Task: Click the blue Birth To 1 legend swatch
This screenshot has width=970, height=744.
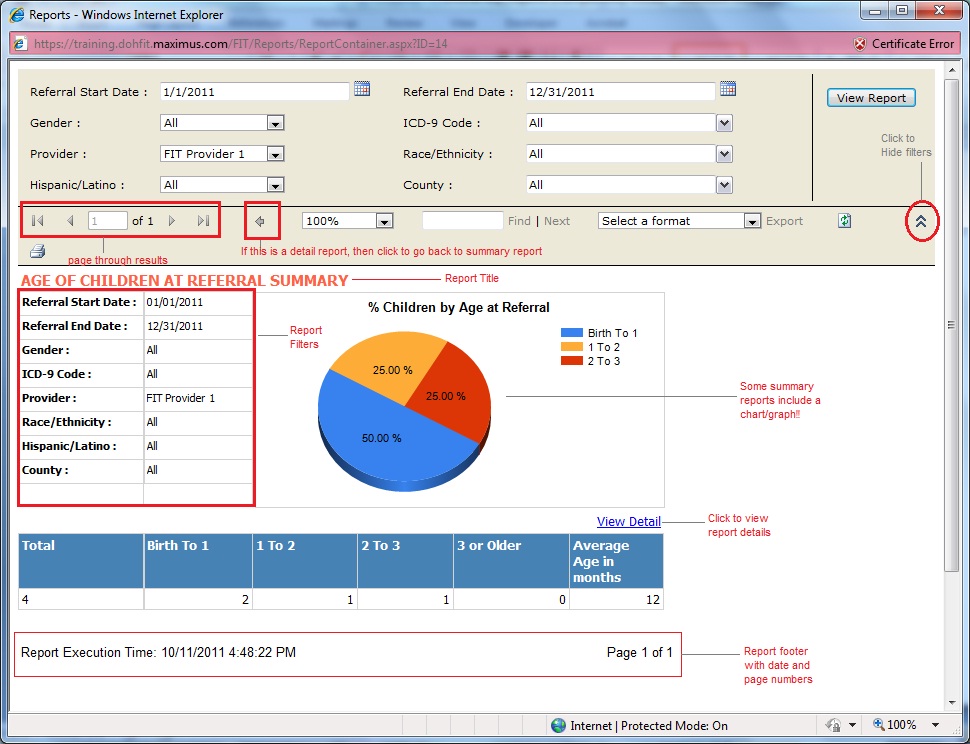Action: 572,333
